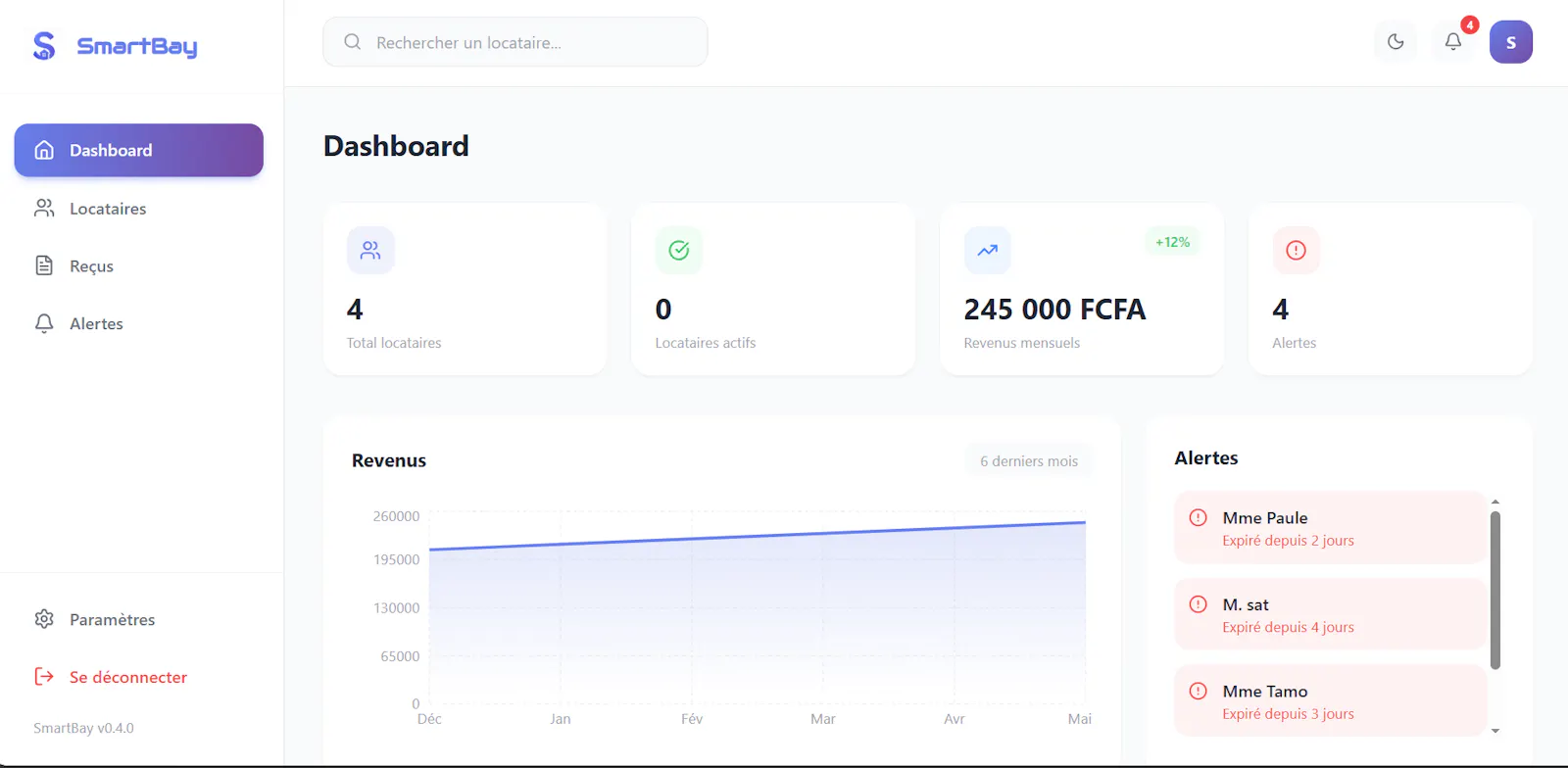Click the green checkmark icon on Locataires actifs card
Screen dimensions: 1568x768
pyautogui.click(x=679, y=251)
